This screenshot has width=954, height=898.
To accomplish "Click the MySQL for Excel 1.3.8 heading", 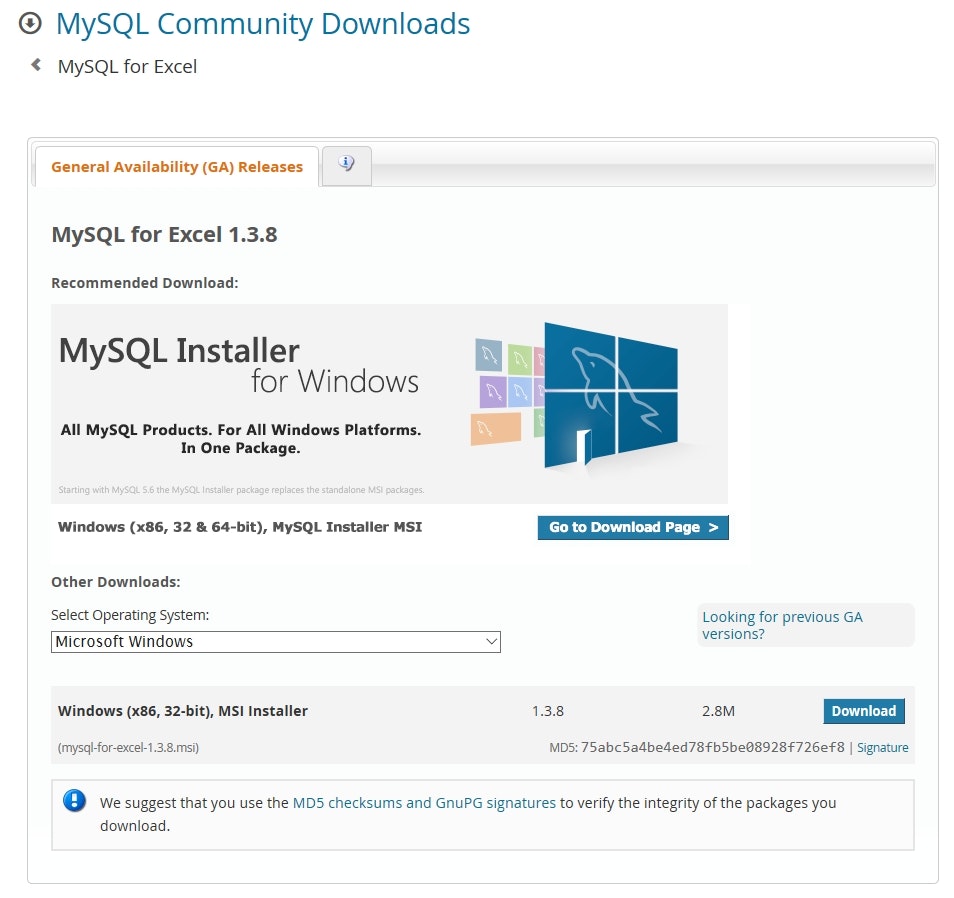I will click(164, 235).
